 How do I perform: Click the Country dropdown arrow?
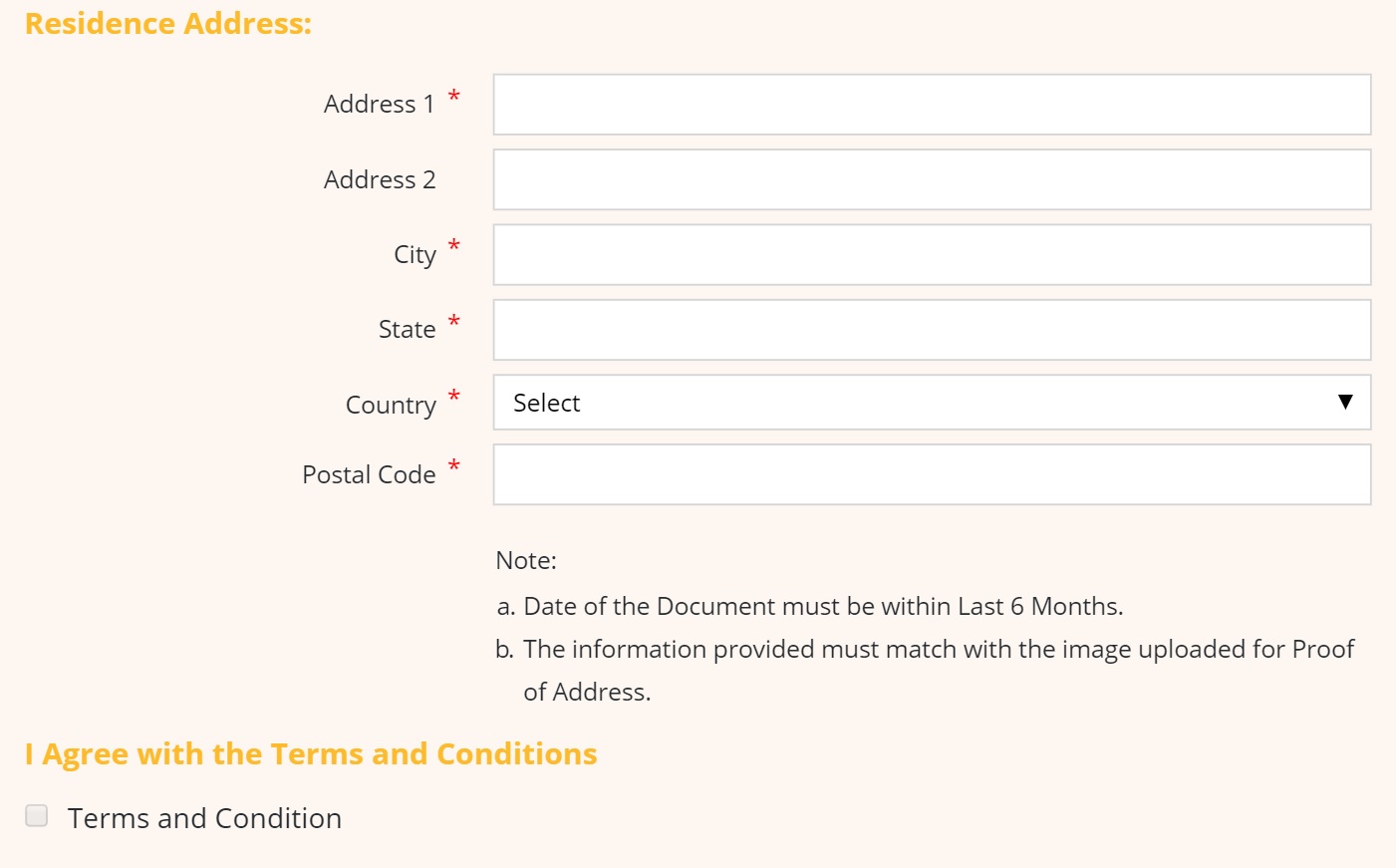click(x=1345, y=402)
